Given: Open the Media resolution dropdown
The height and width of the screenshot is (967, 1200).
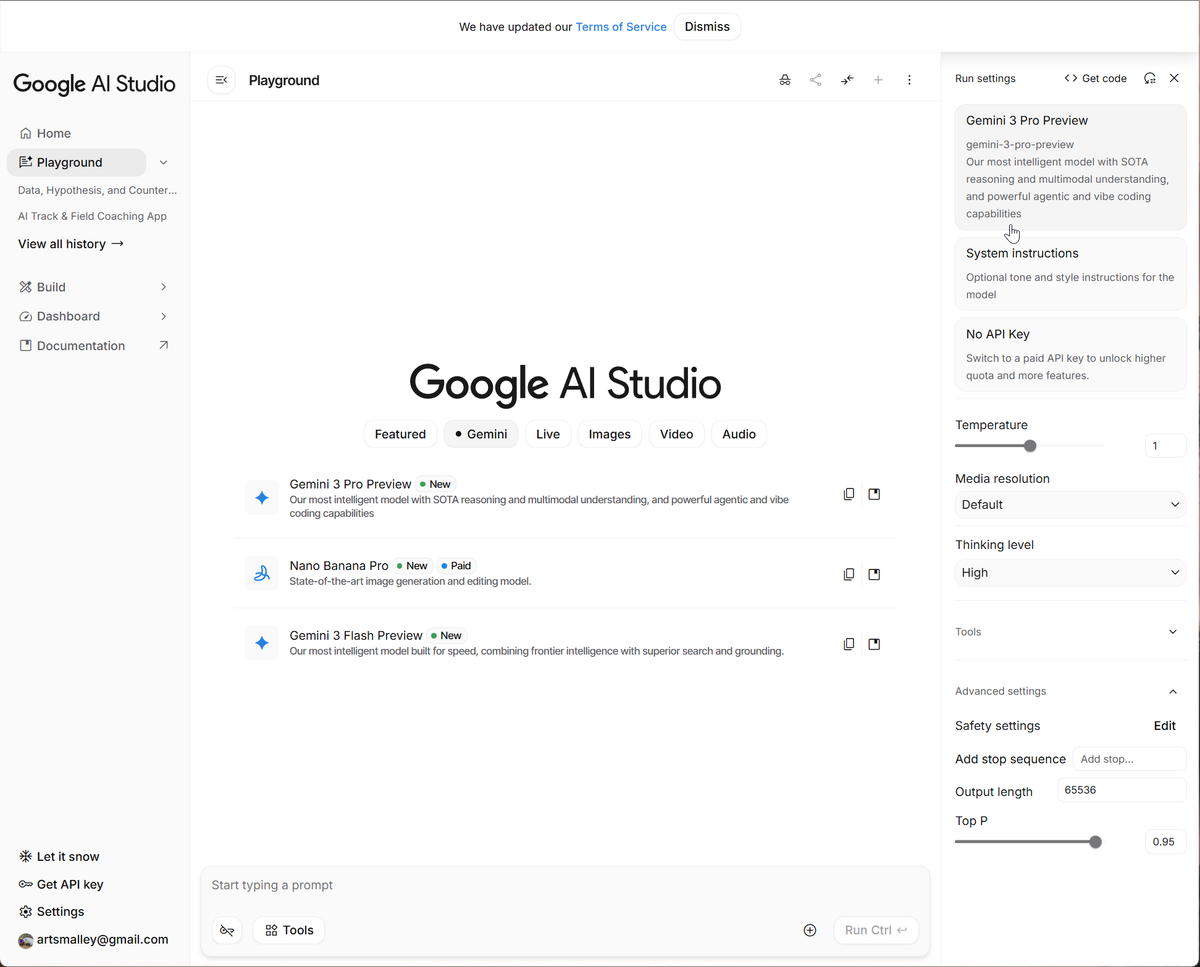Looking at the screenshot, I should 1070,505.
